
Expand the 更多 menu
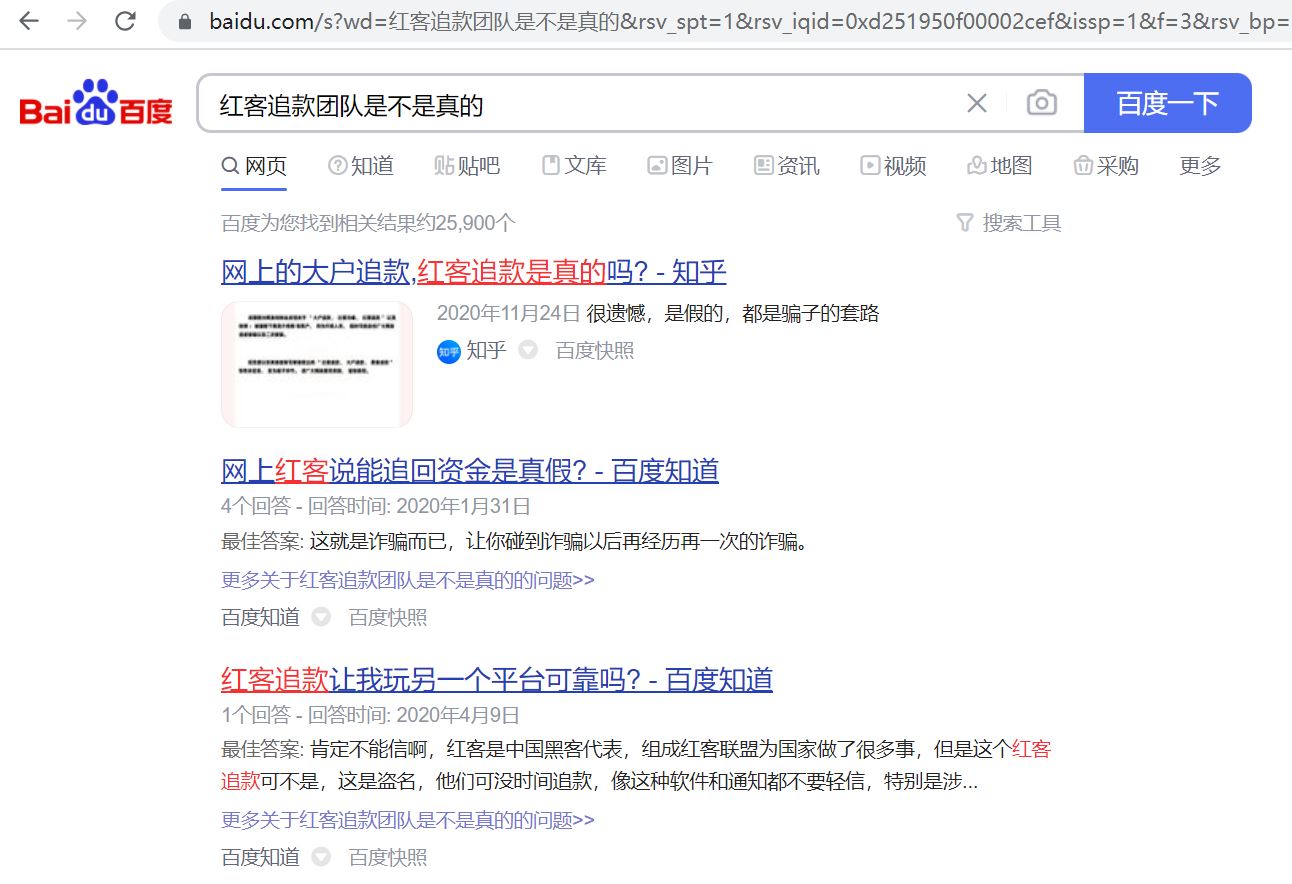coord(1200,166)
